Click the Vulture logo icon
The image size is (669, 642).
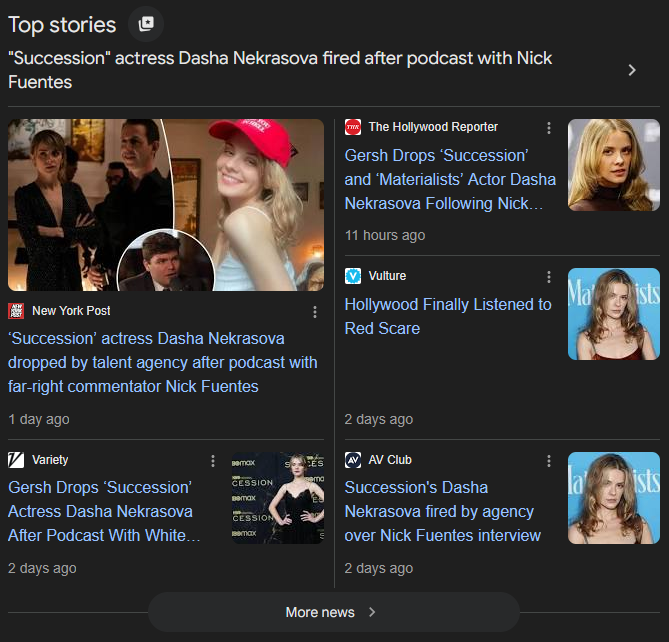click(x=353, y=276)
